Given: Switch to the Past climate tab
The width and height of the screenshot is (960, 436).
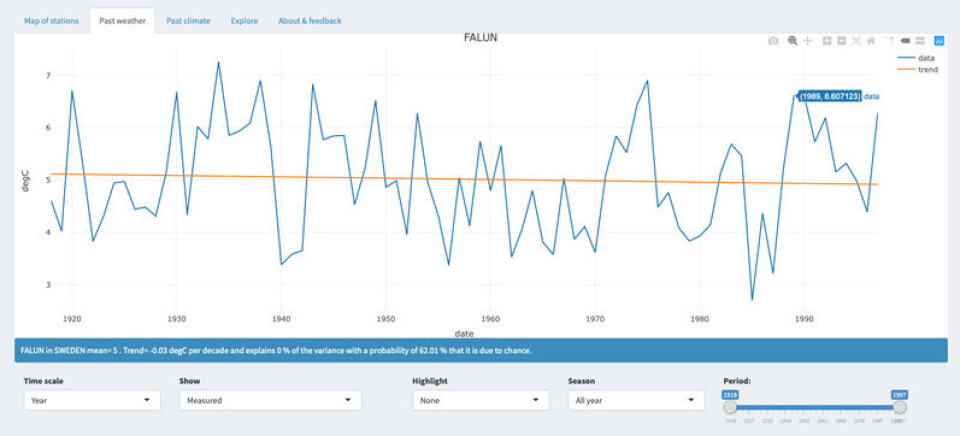Looking at the screenshot, I should (188, 21).
